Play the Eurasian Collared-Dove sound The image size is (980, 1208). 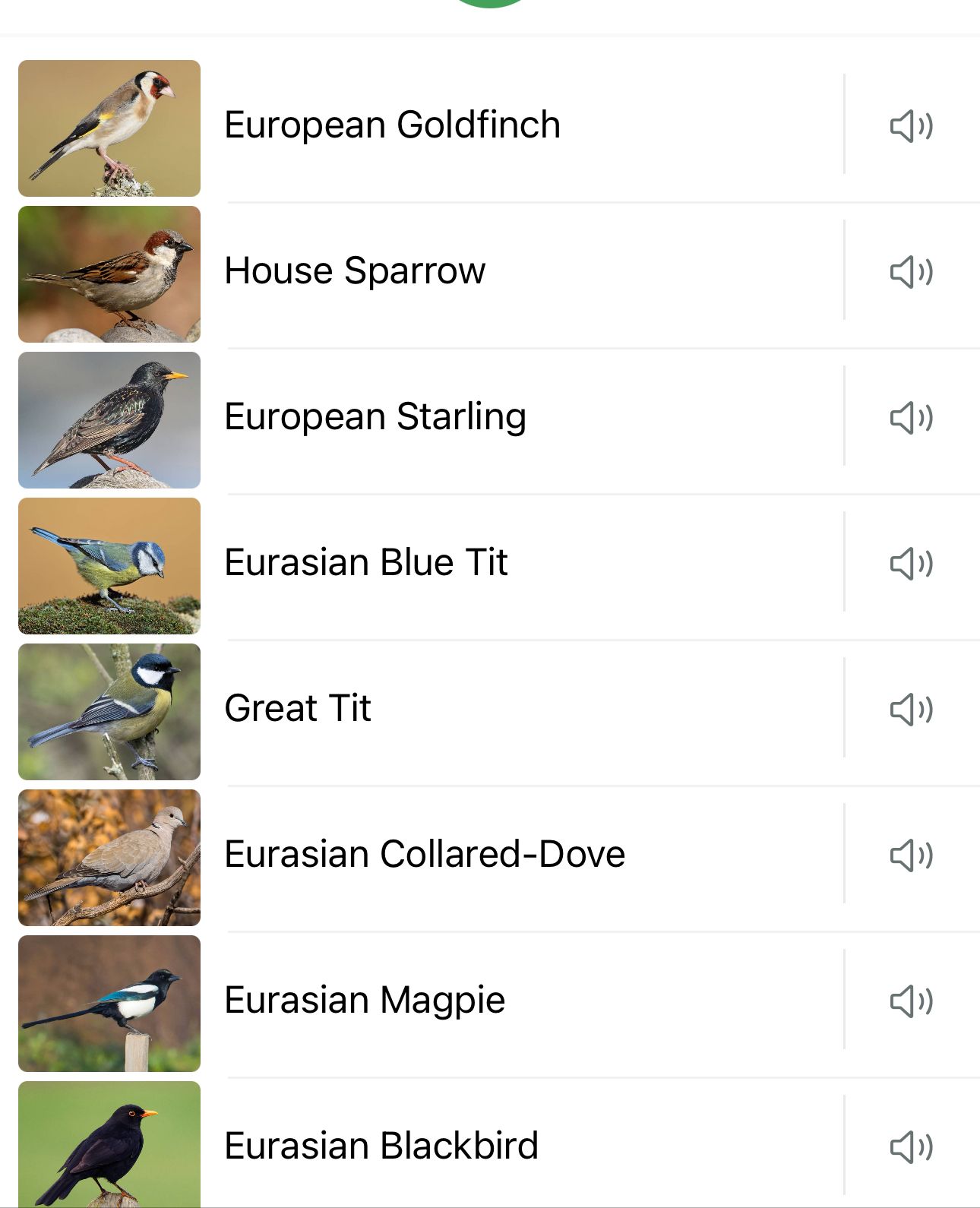(911, 855)
